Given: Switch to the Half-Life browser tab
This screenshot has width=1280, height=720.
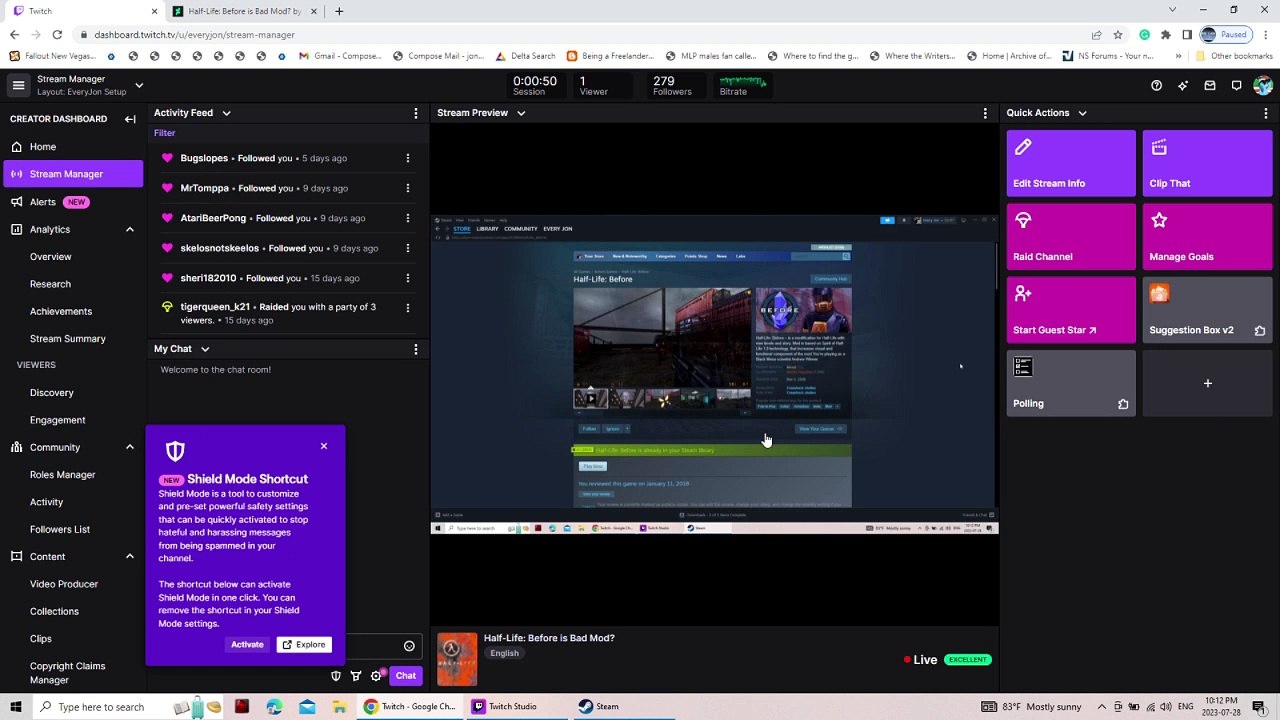Looking at the screenshot, I should 245,11.
